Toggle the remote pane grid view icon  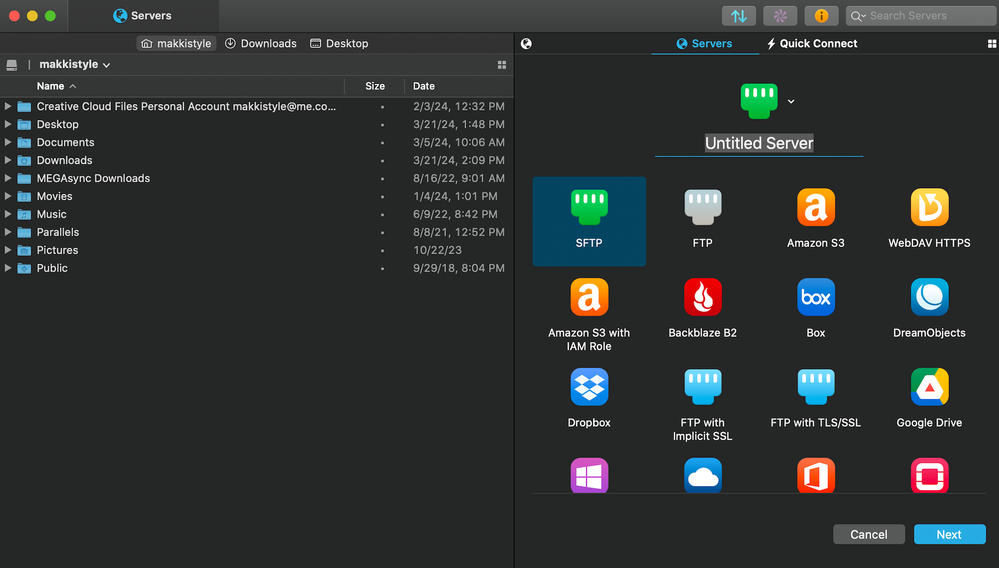[991, 44]
